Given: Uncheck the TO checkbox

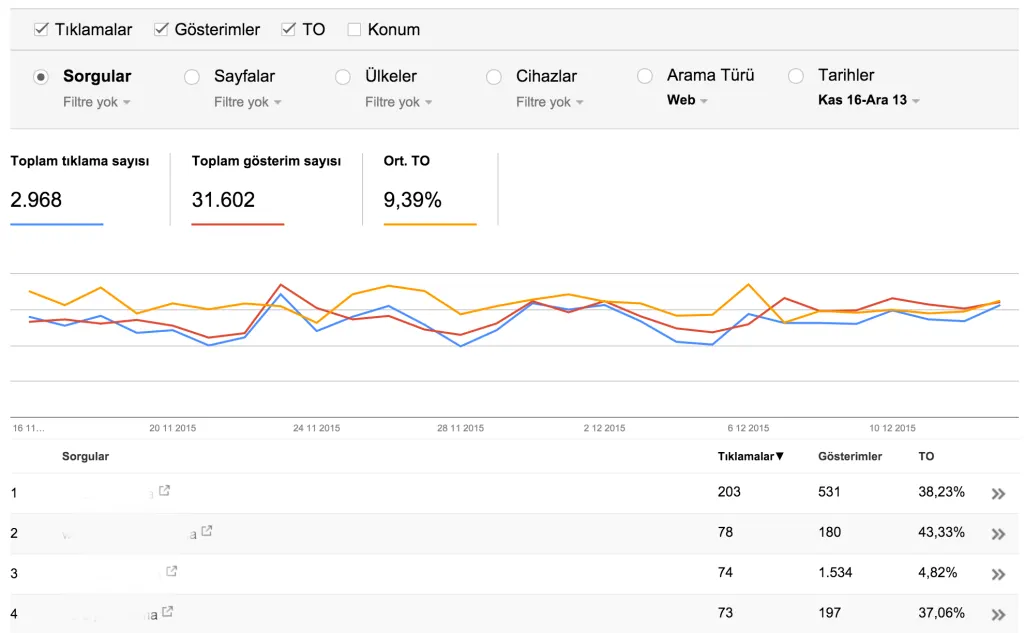Looking at the screenshot, I should 288,29.
